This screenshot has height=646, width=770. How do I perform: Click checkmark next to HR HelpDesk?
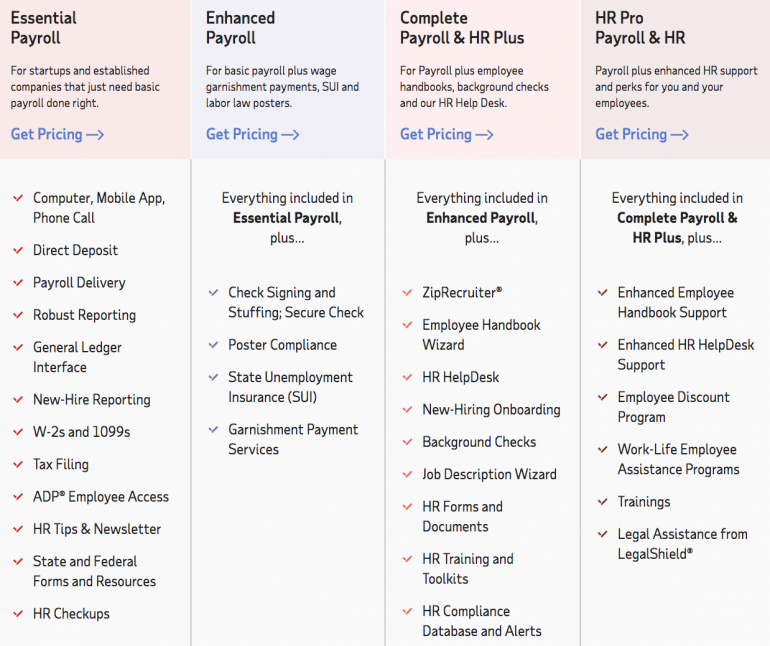[x=407, y=378]
